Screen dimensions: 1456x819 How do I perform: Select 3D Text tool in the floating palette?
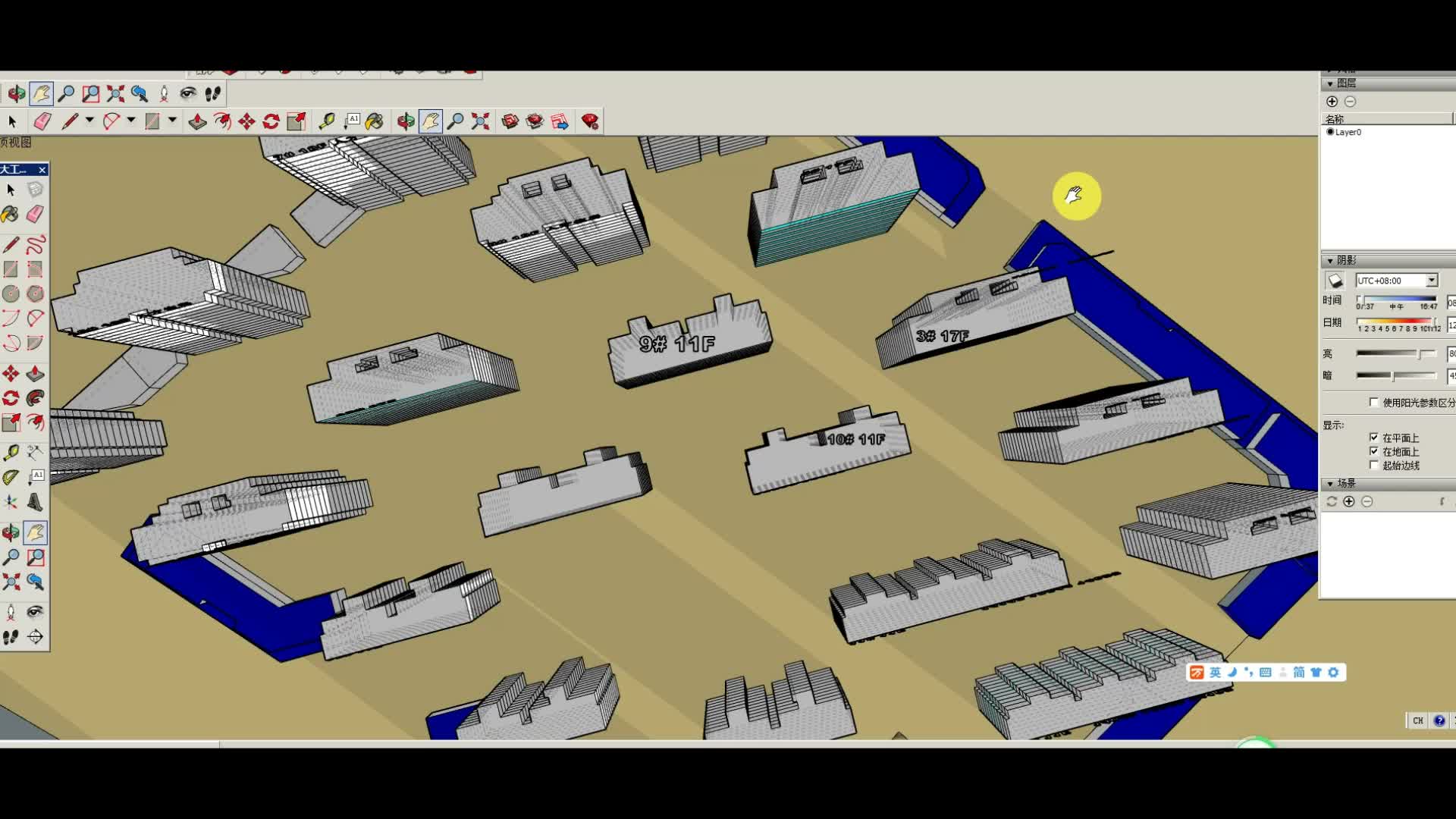click(35, 501)
